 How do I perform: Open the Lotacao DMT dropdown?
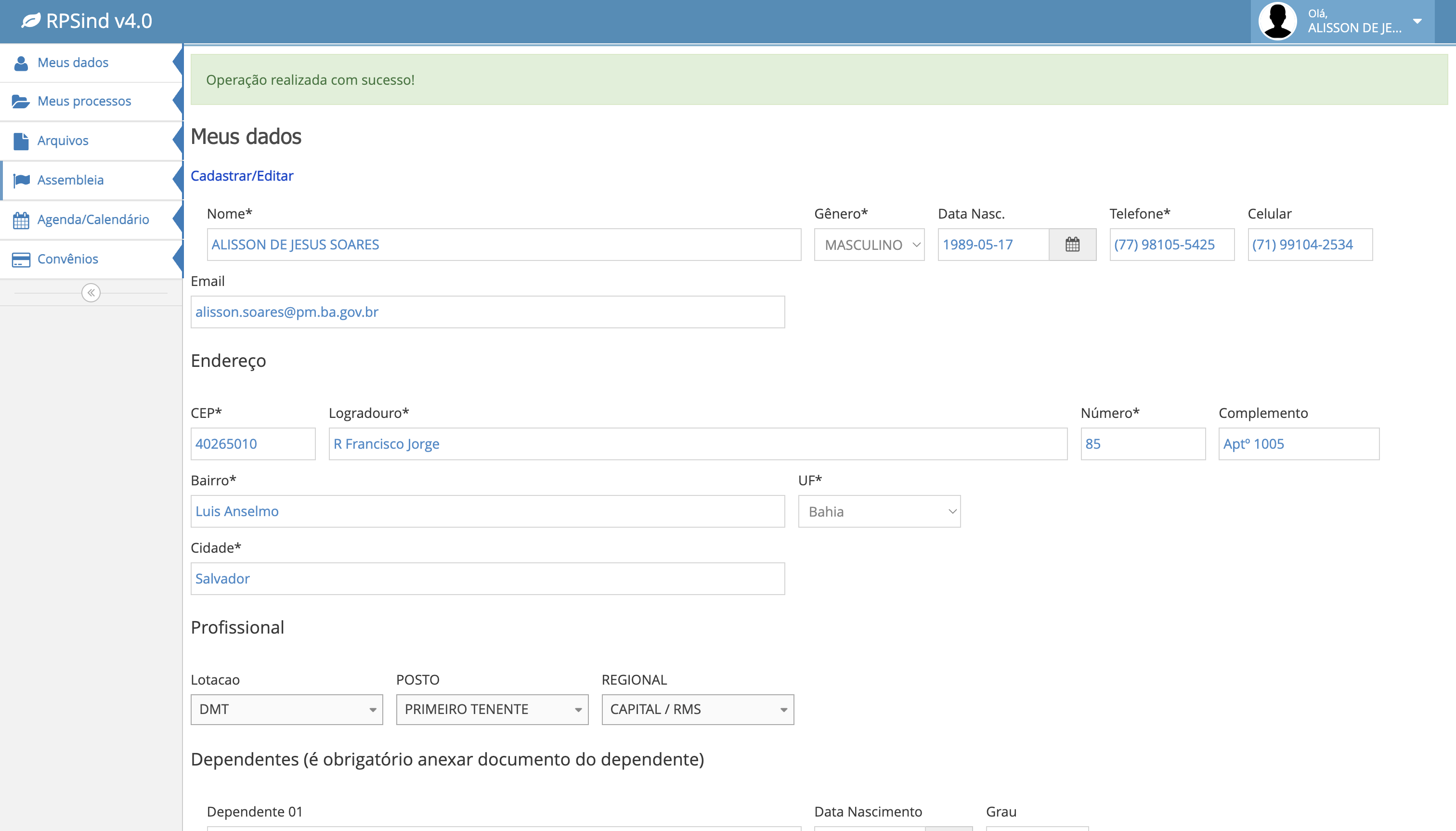tap(286, 710)
